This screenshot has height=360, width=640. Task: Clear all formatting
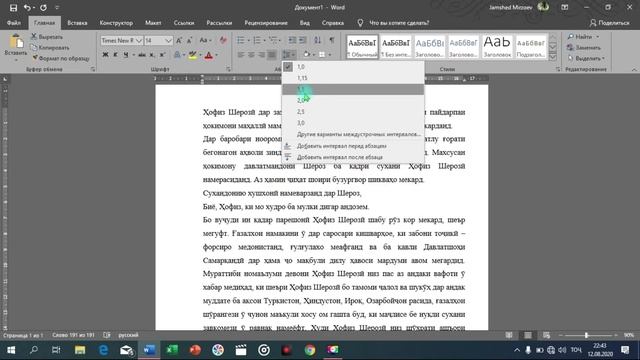[223, 40]
